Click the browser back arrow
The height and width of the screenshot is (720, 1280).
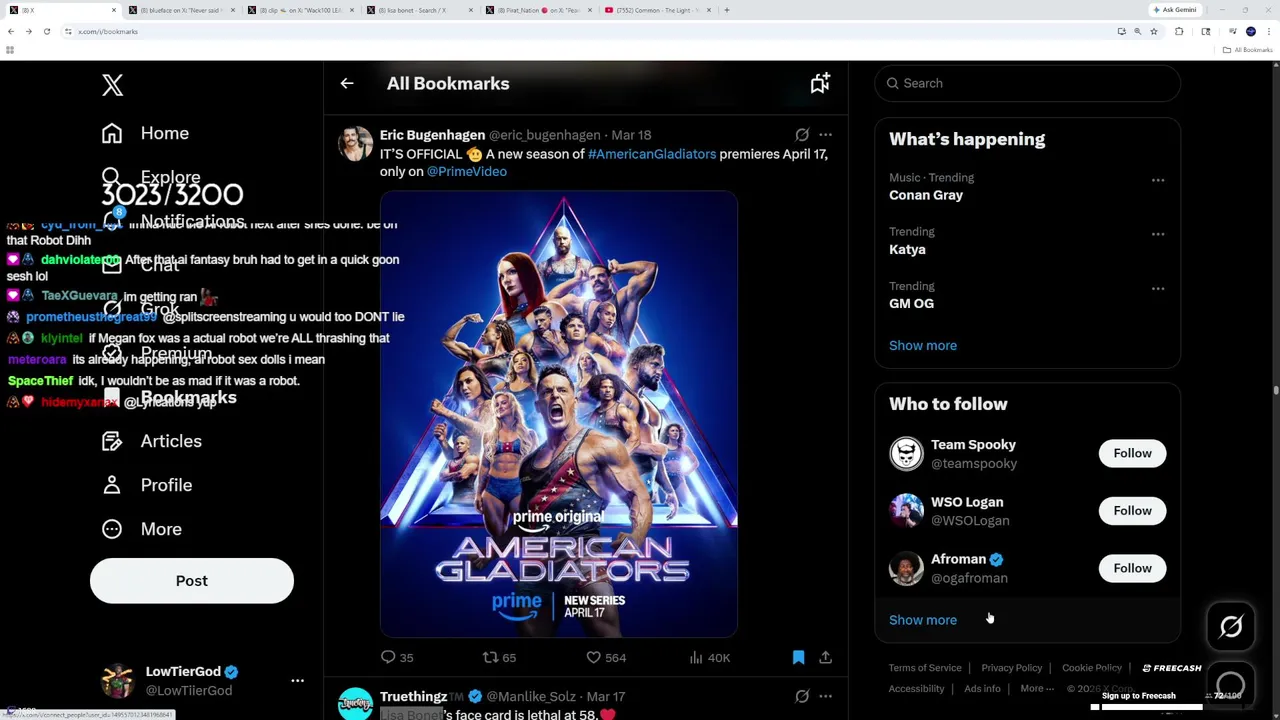coord(11,31)
